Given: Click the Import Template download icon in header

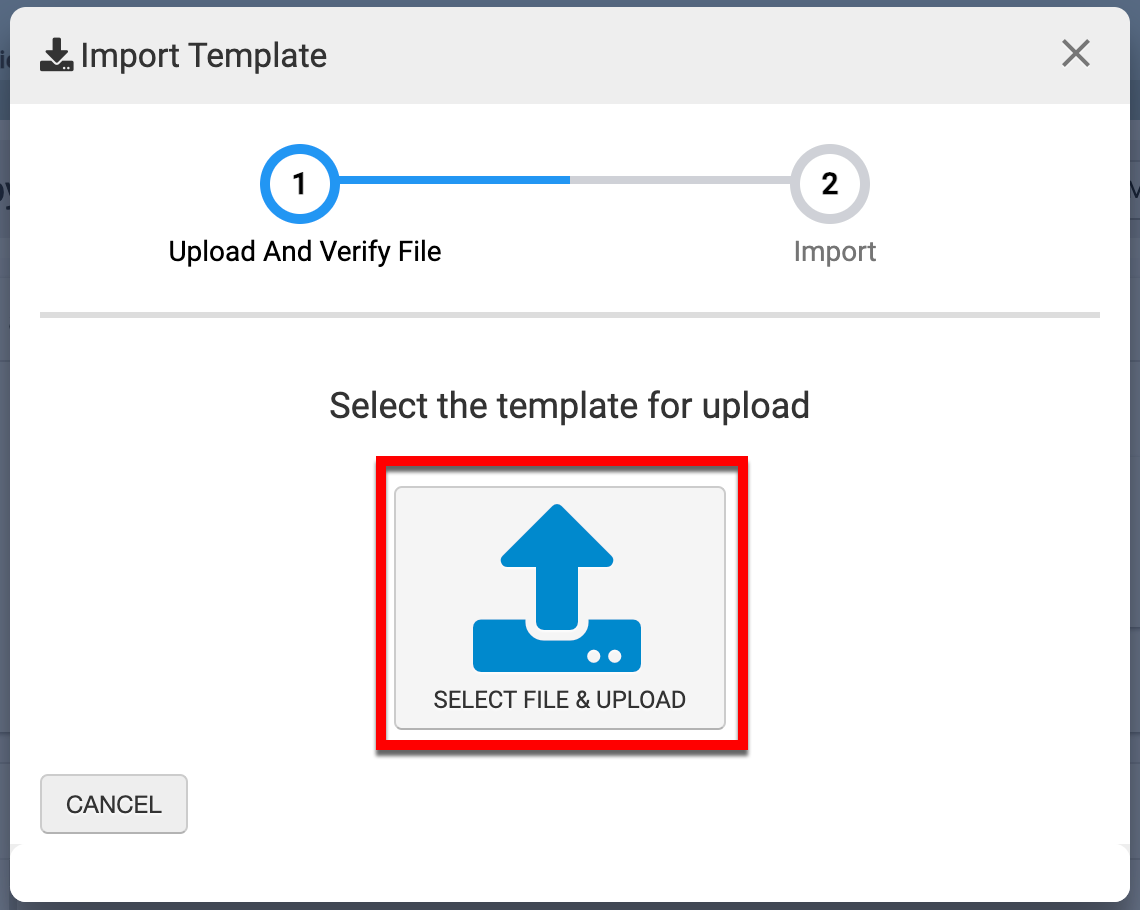Looking at the screenshot, I should (57, 56).
